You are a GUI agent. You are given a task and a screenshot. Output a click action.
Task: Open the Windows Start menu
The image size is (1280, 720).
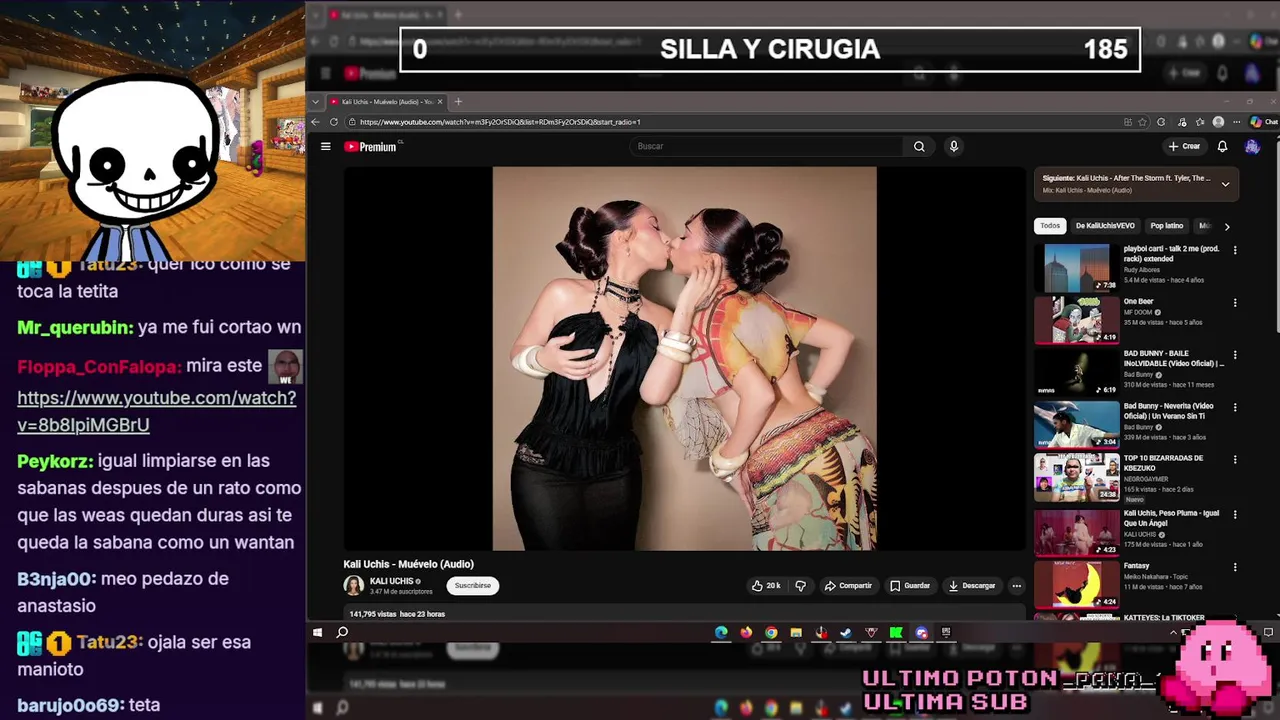[317, 632]
